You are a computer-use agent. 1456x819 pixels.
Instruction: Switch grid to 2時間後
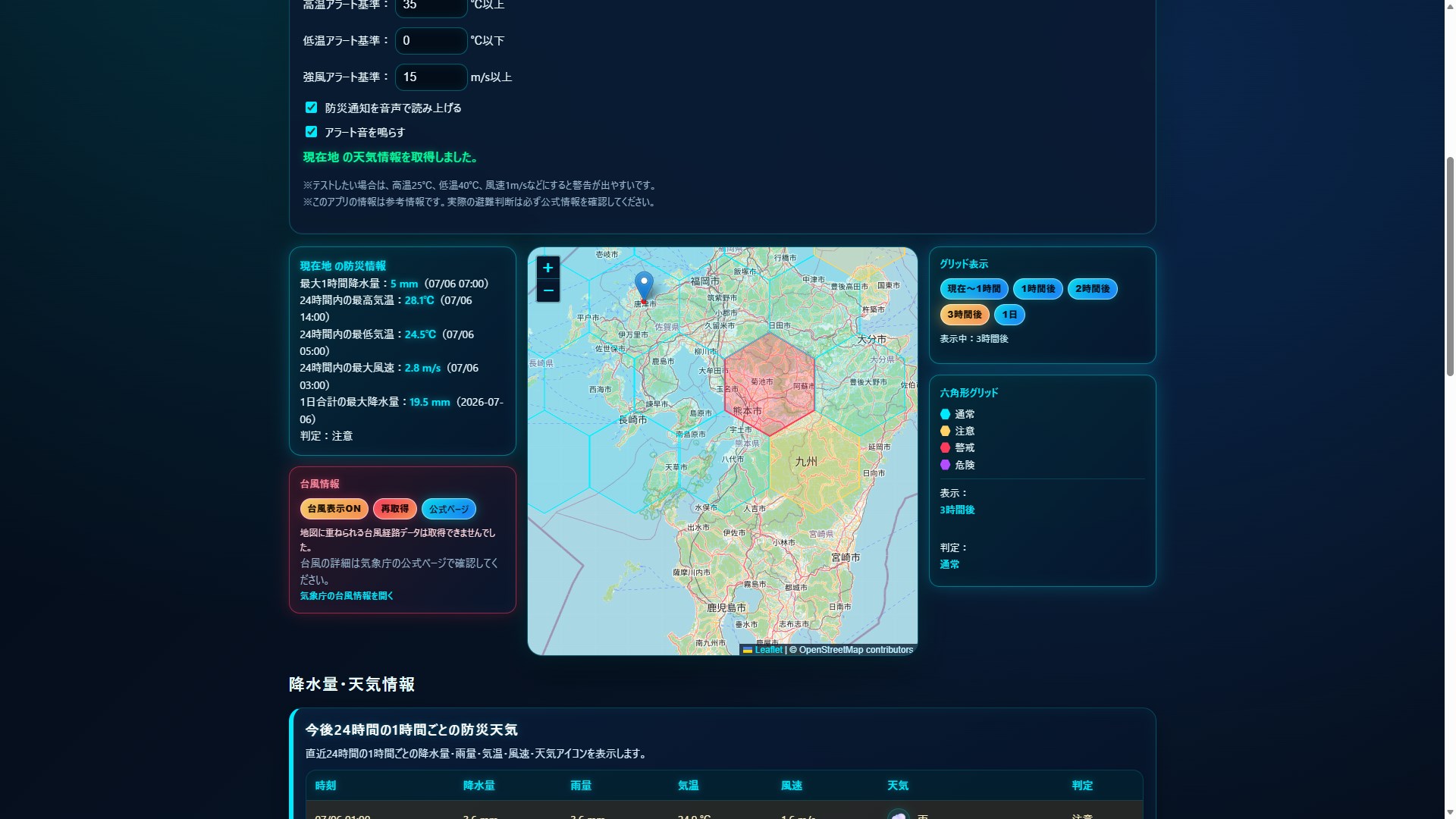pyautogui.click(x=1092, y=289)
